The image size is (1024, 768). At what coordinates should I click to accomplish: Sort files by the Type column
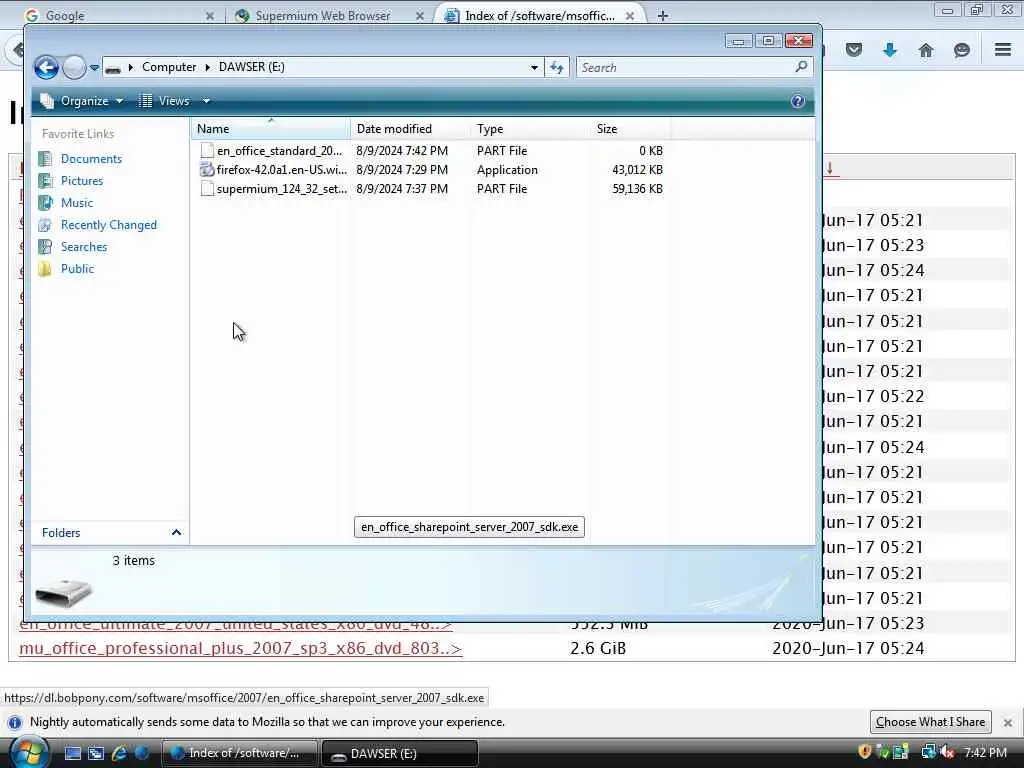click(530, 129)
